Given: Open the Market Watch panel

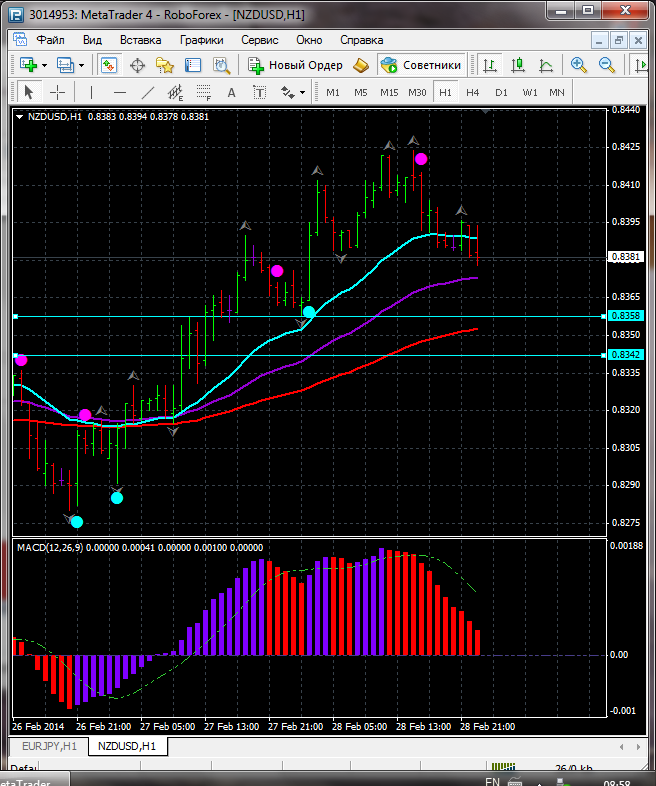Looking at the screenshot, I should (x=108, y=65).
